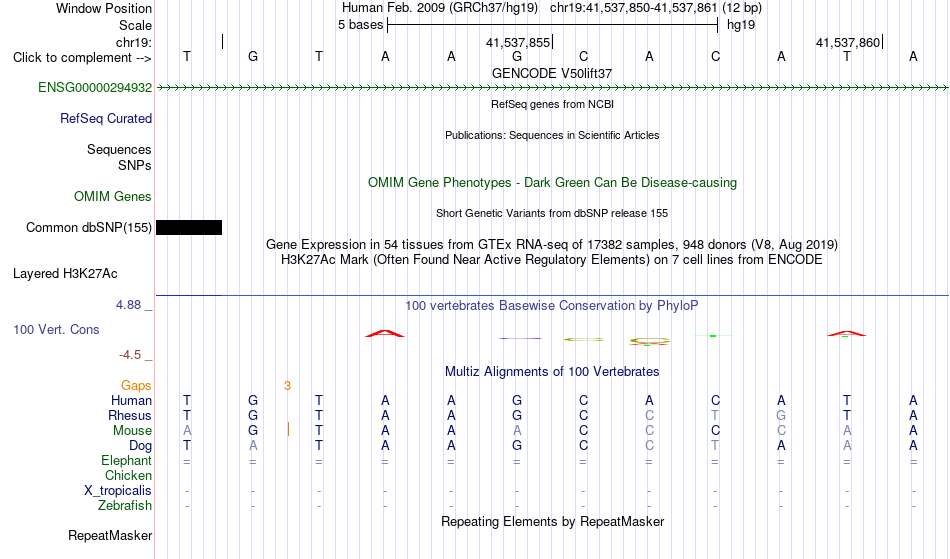Click the black dbSNP variant block

click(189, 228)
